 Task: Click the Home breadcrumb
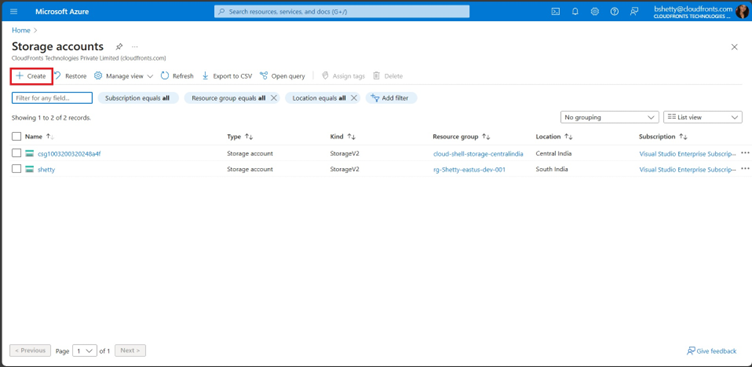coord(21,30)
